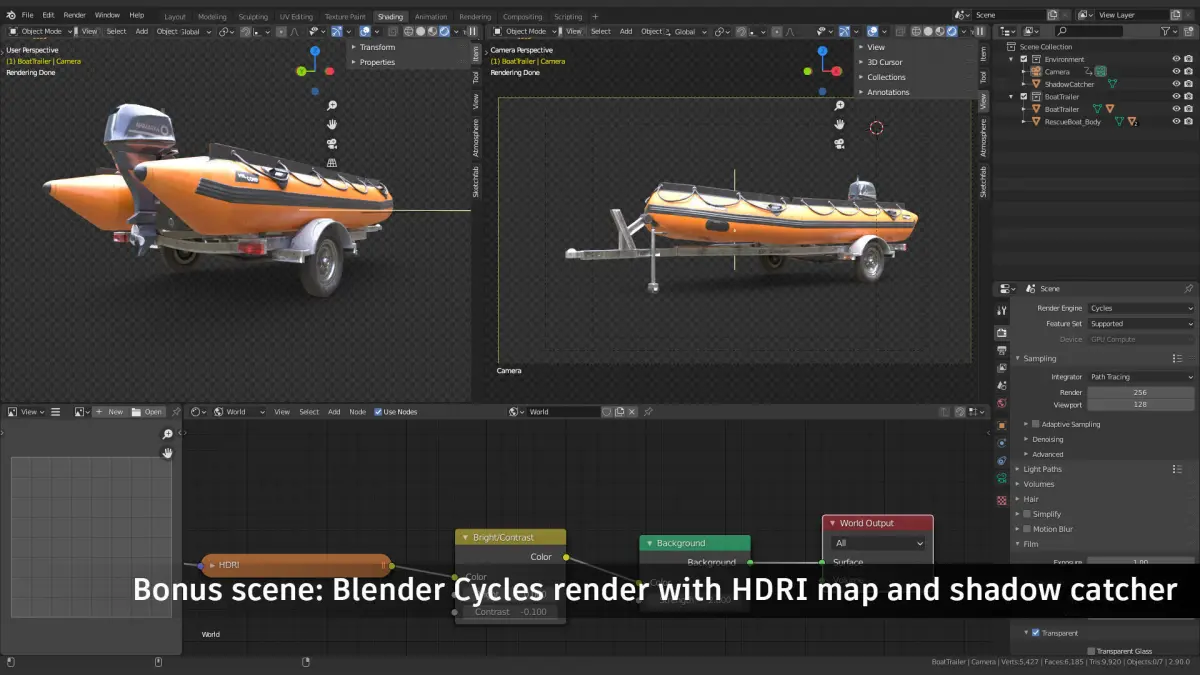
Task: Click the Add menu in left viewport header
Action: click(x=142, y=31)
